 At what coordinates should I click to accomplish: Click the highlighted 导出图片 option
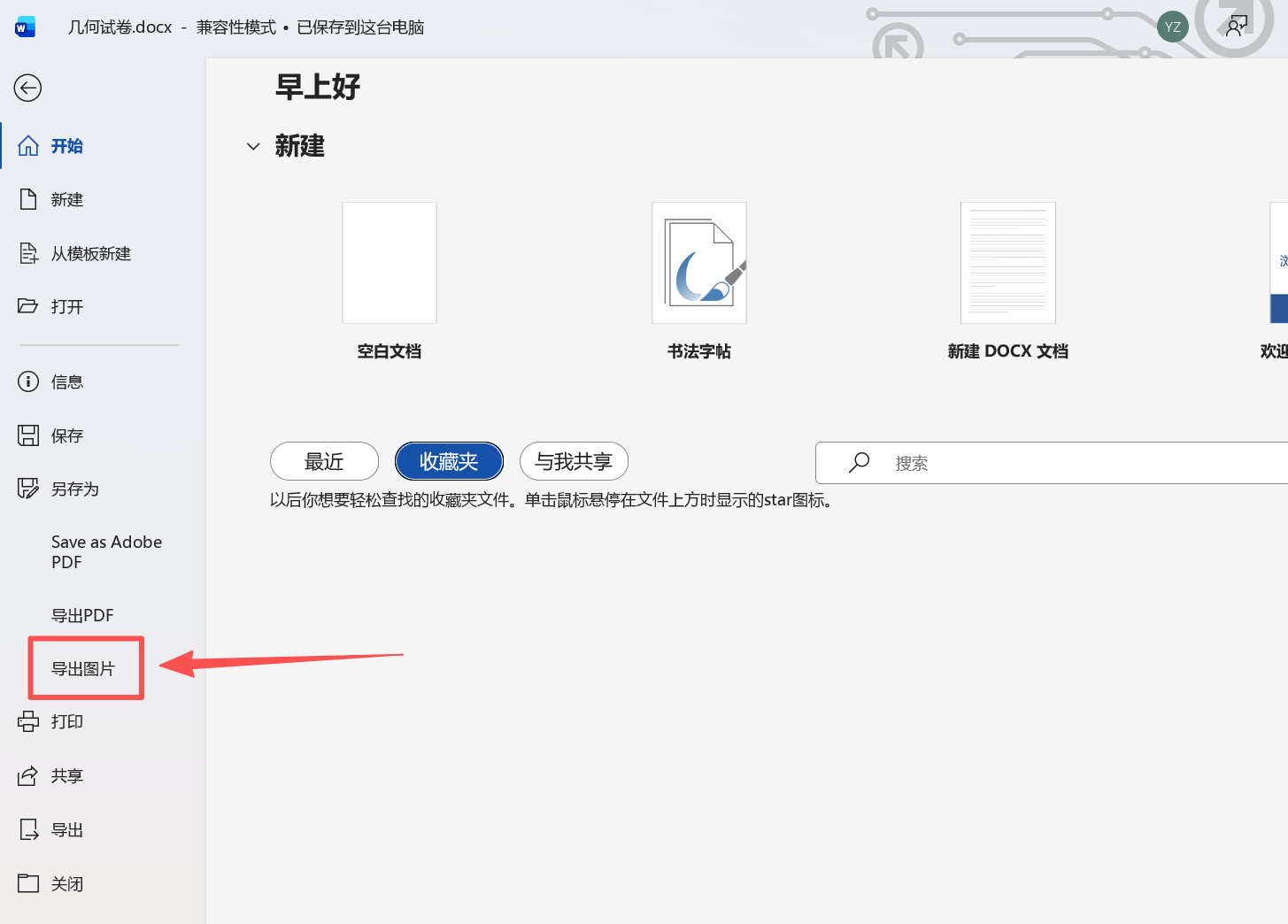[85, 668]
